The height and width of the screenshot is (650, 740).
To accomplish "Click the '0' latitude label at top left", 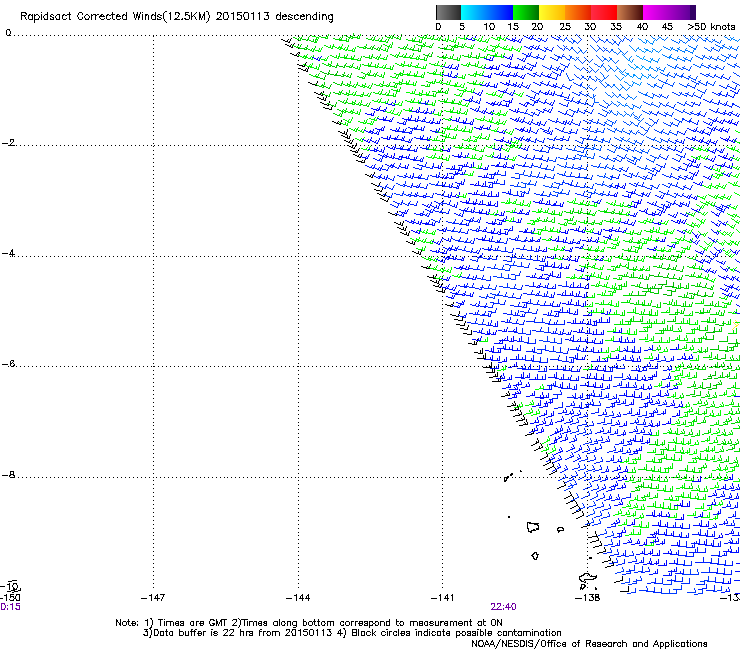I will pos(8,33).
